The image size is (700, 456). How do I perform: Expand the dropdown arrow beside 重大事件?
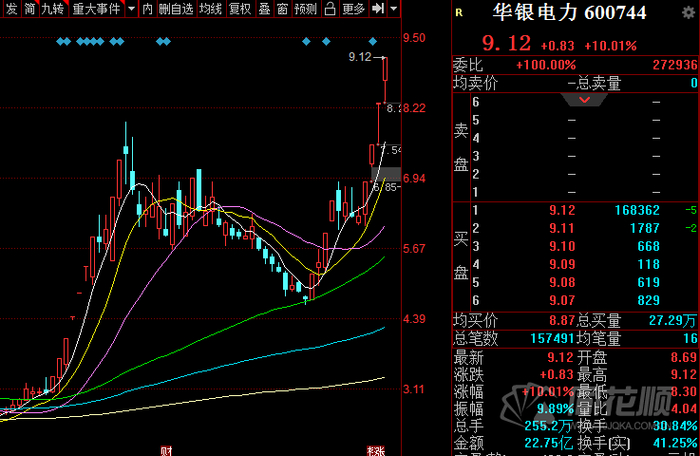point(131,8)
